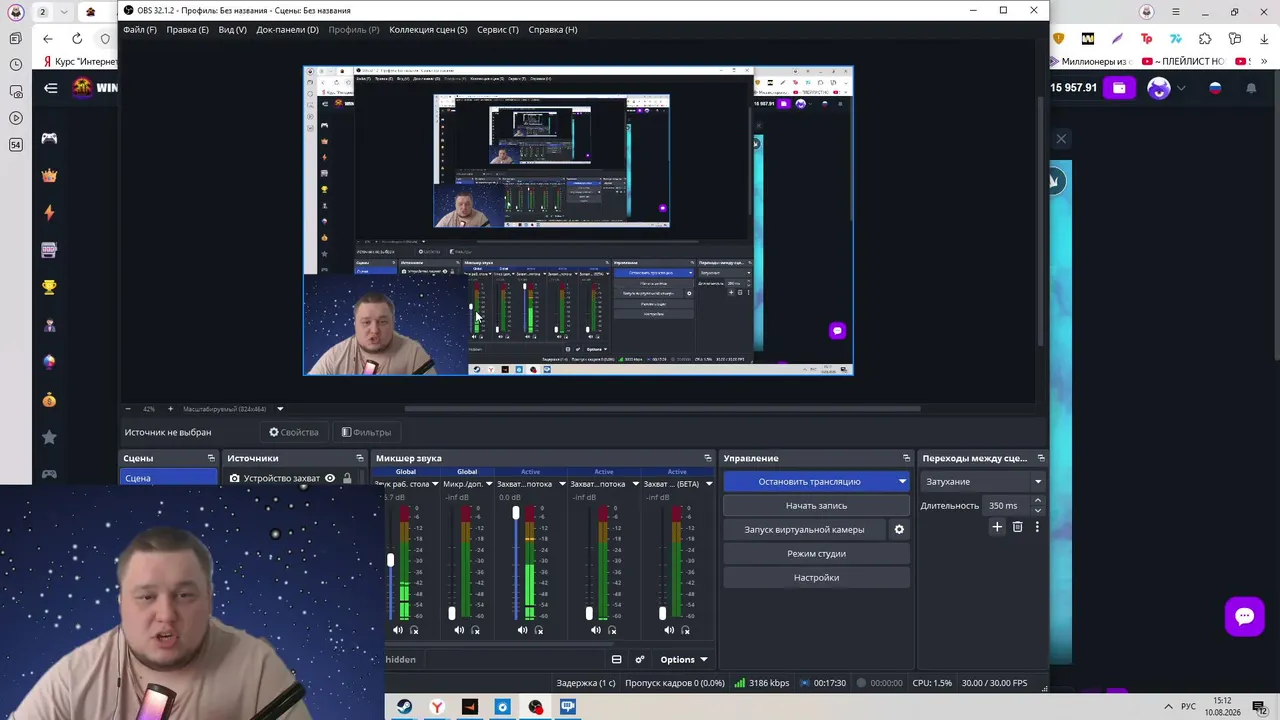
Task: Open the Вид (V) menu
Action: (232, 30)
